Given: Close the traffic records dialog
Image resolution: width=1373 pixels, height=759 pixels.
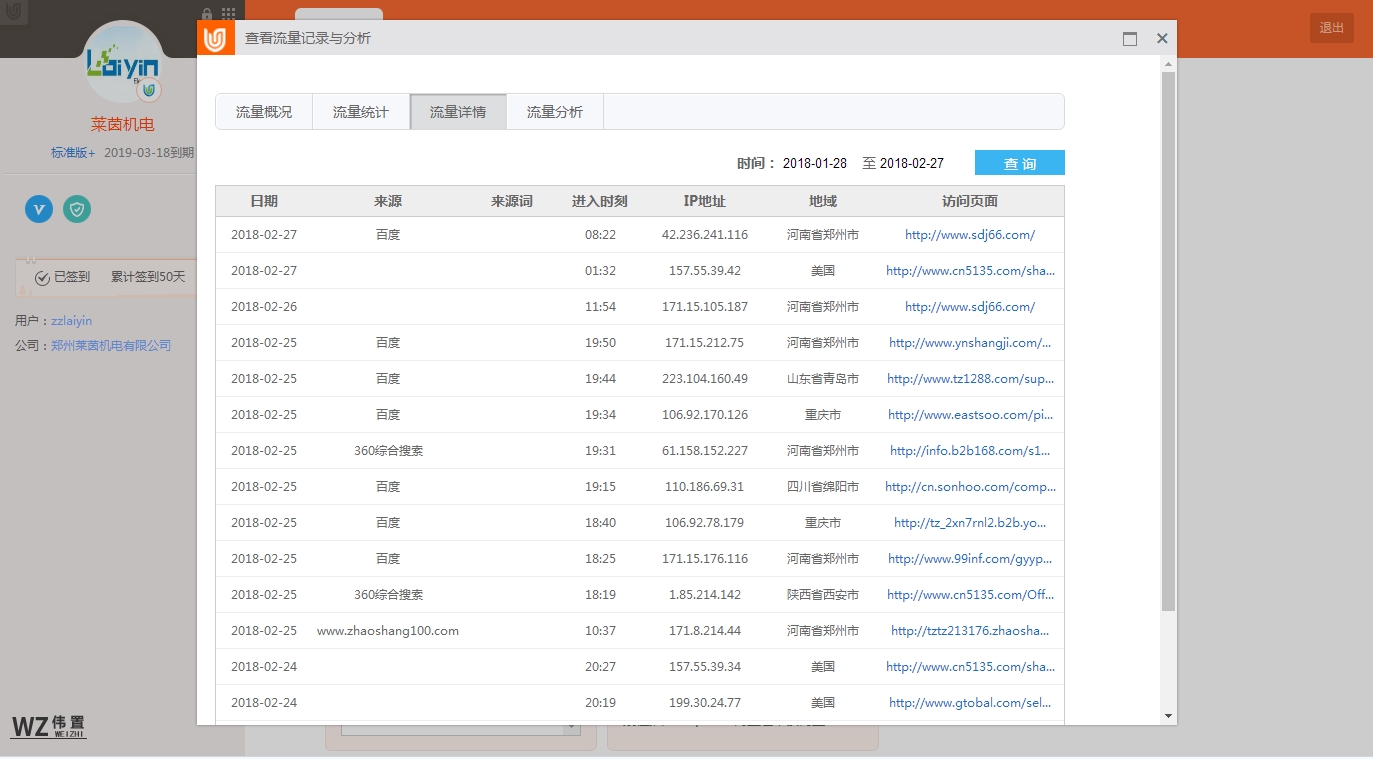Looking at the screenshot, I should pyautogui.click(x=1162, y=39).
